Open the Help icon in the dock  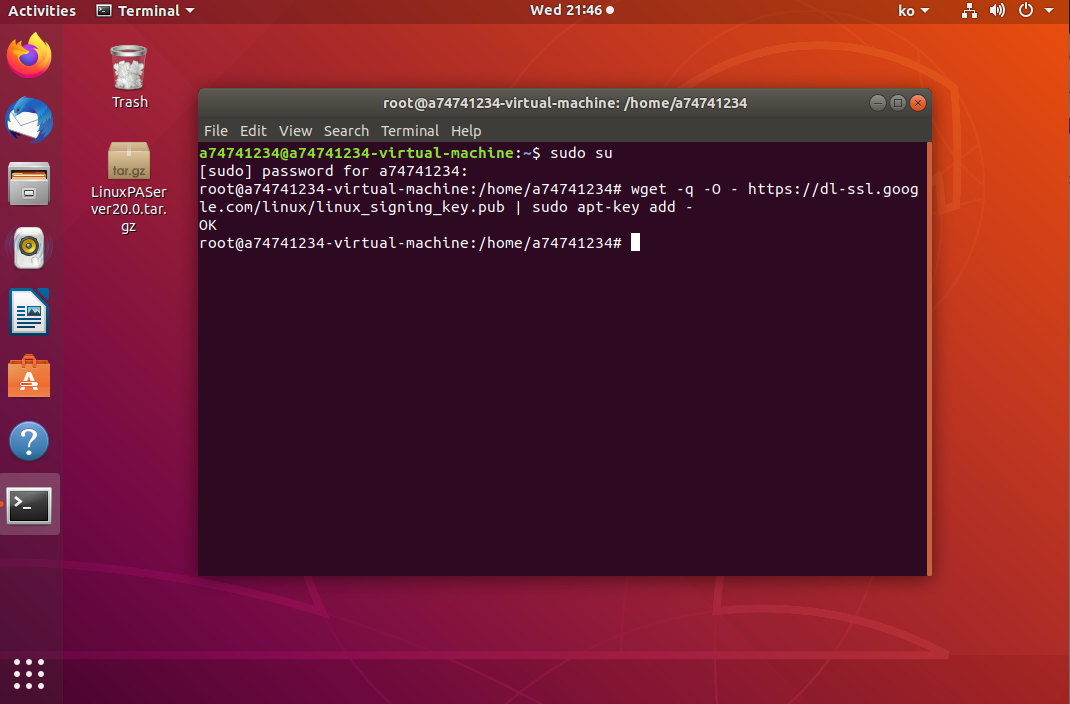pos(29,441)
